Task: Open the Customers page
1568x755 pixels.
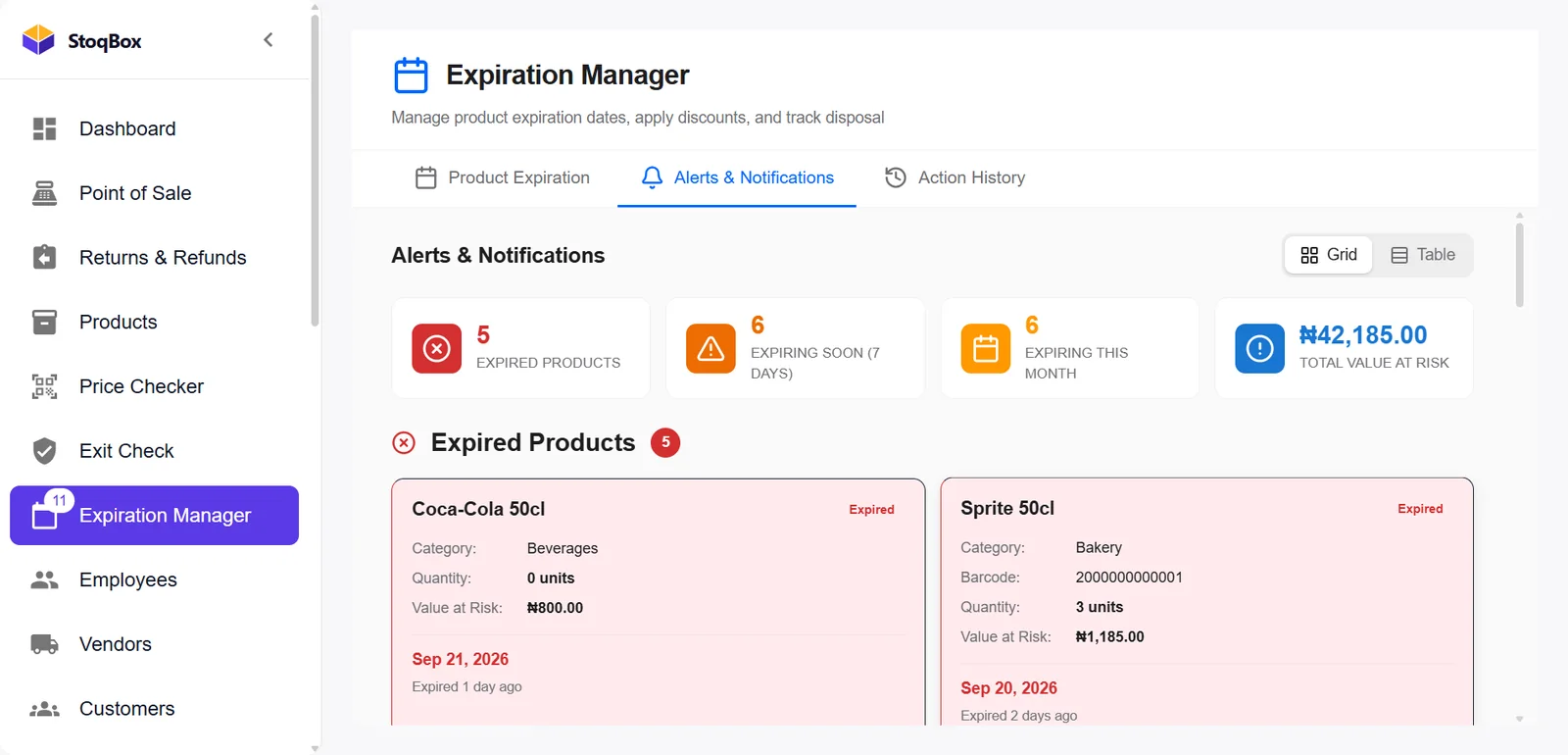Action: point(154,709)
